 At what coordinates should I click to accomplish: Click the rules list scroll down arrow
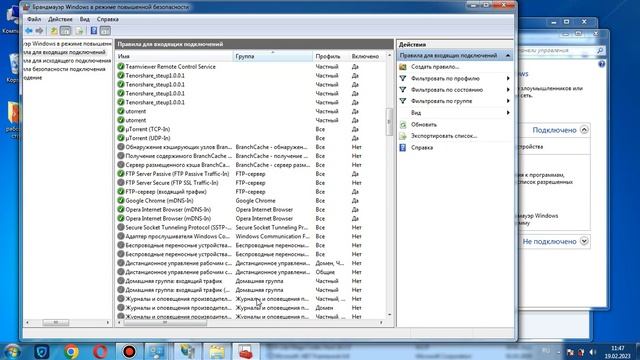[x=389, y=315]
